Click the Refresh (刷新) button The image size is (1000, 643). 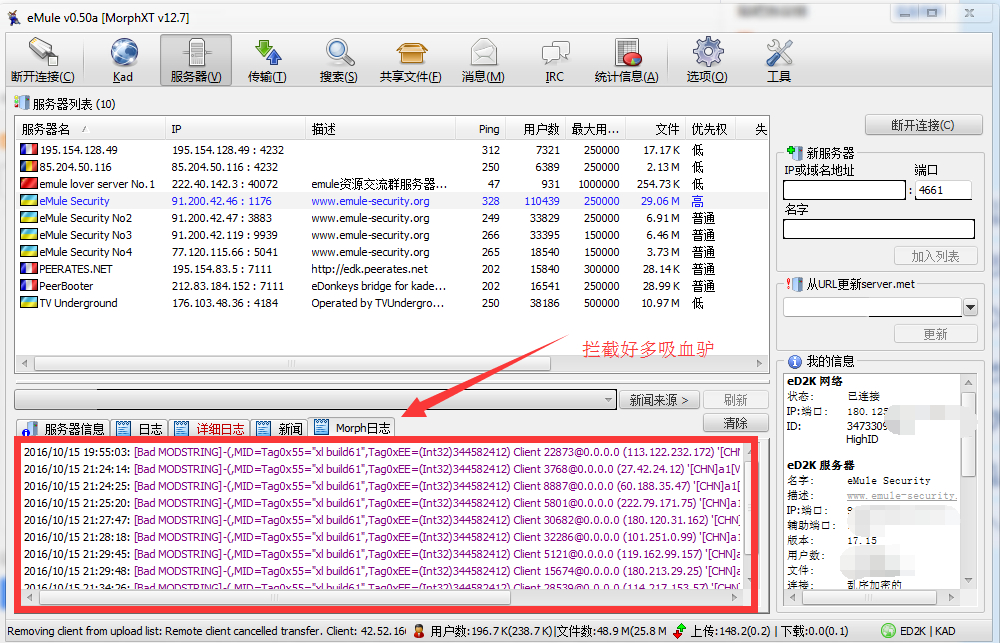736,400
